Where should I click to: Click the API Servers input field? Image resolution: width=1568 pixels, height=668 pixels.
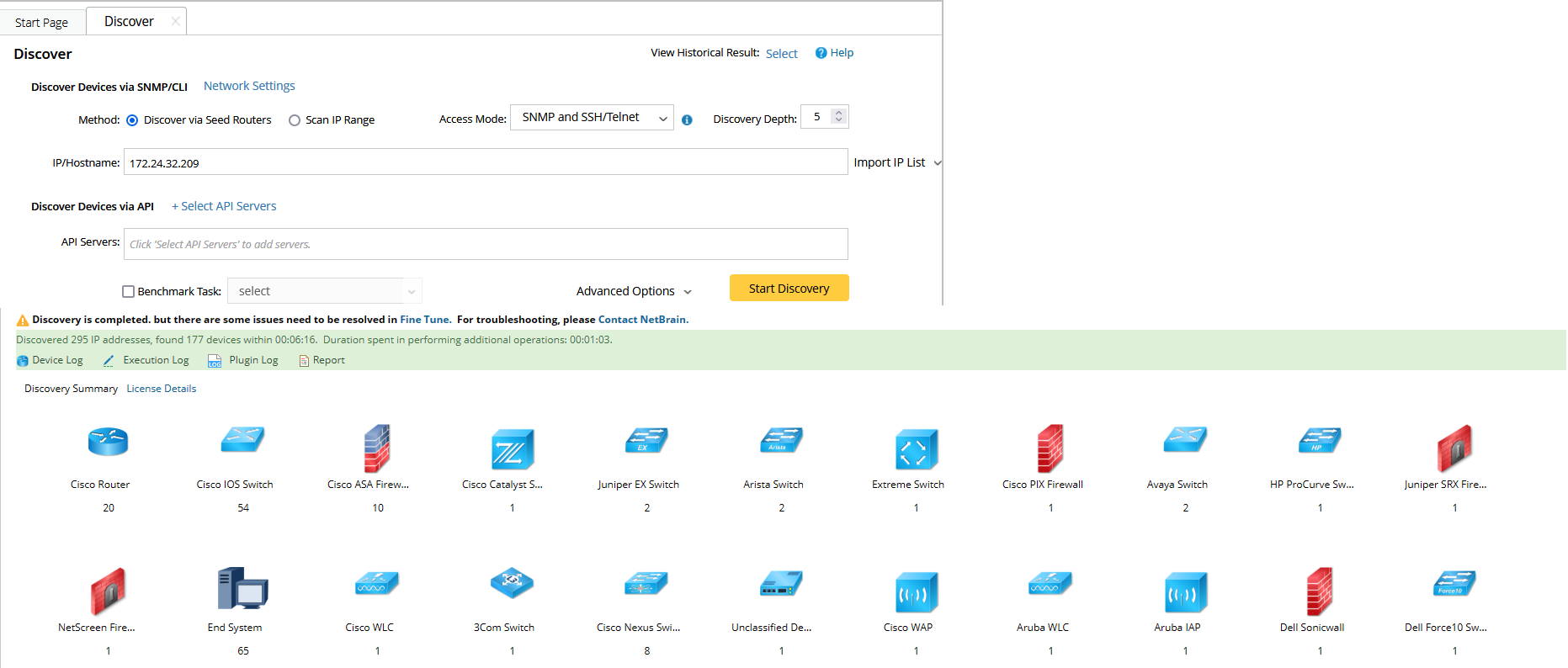tap(486, 244)
